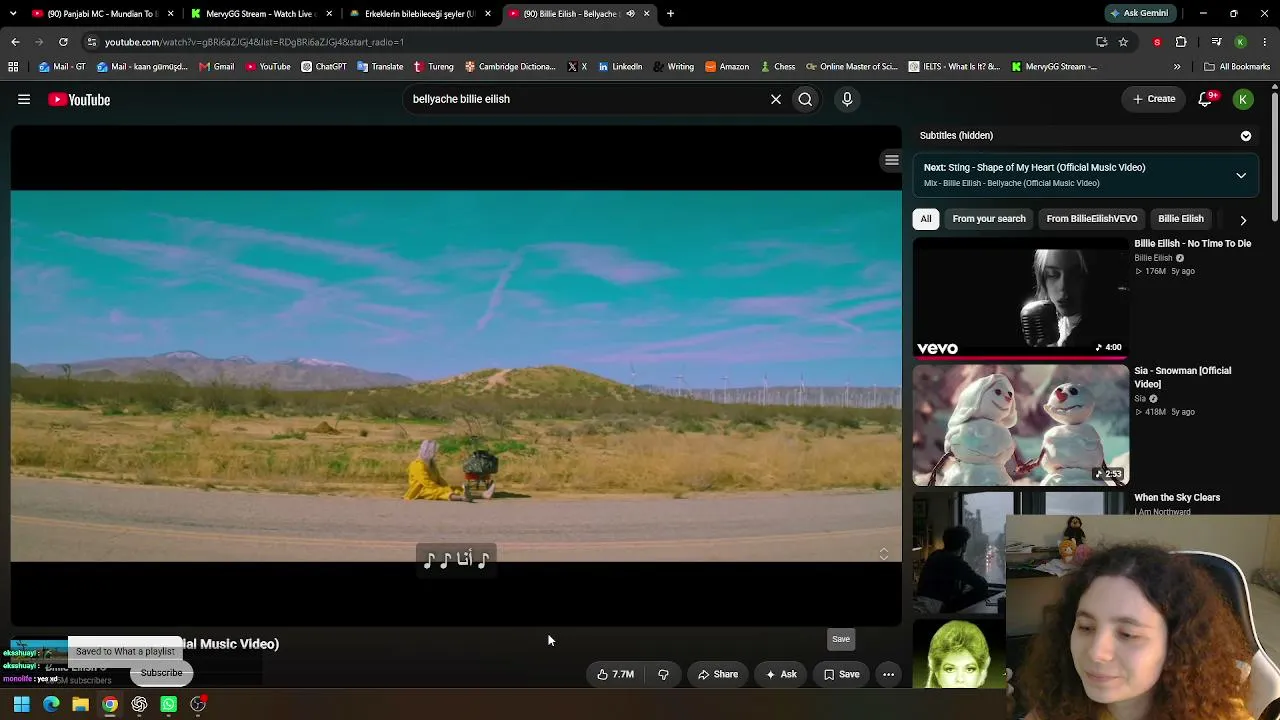Mute the Billie Eilish tab audio icon
The height and width of the screenshot is (720, 1280).
630,14
